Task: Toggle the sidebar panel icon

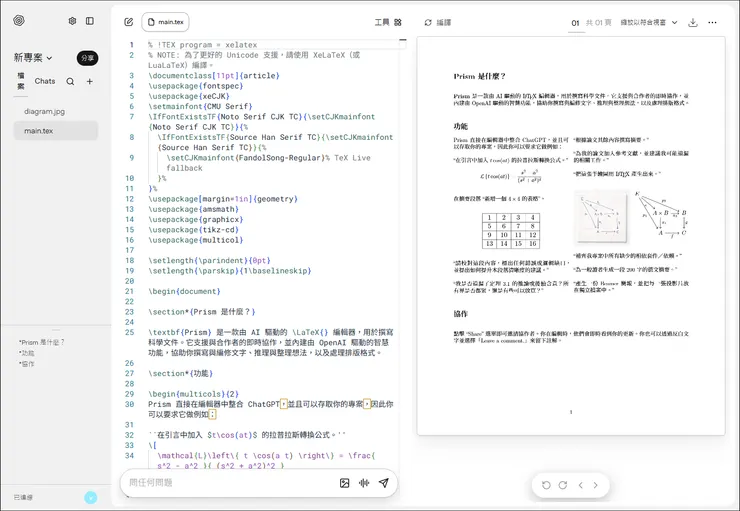Action: pyautogui.click(x=90, y=21)
